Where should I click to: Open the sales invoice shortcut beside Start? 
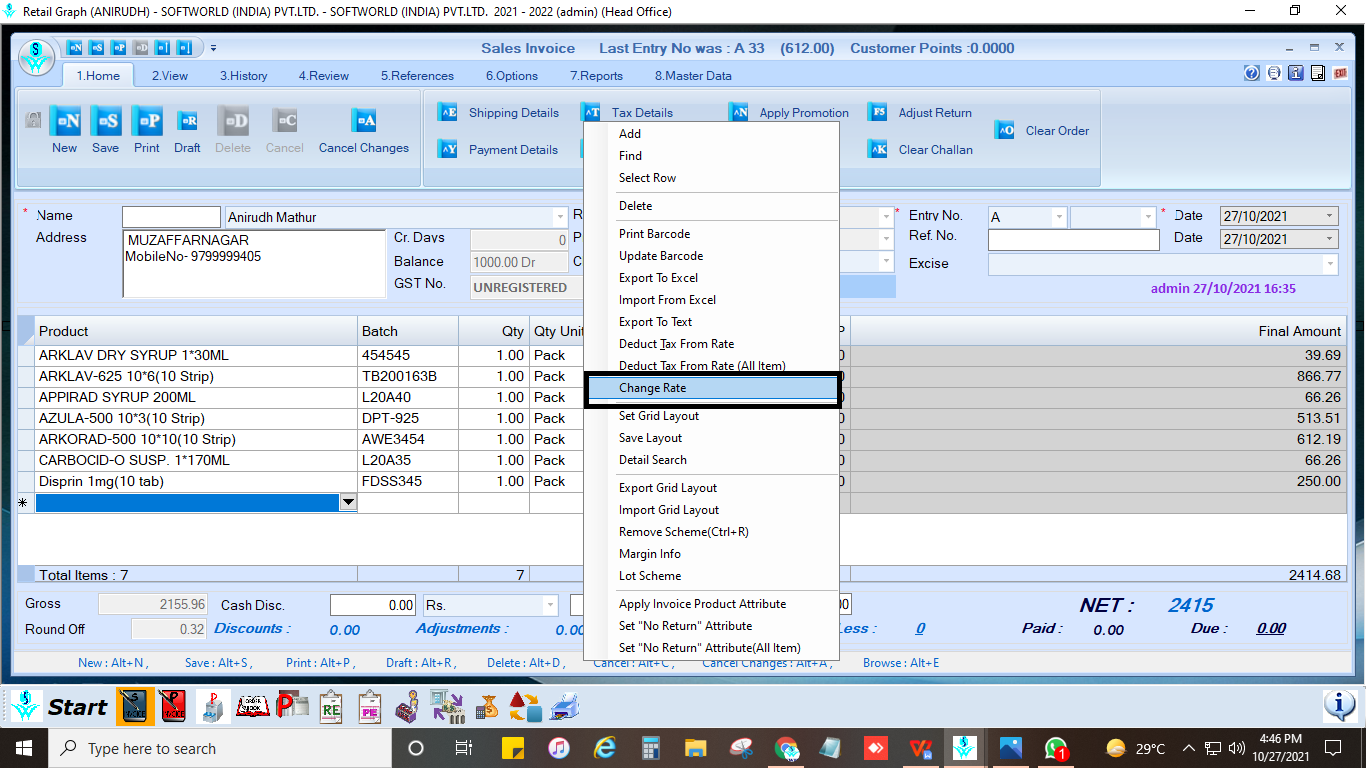click(136, 707)
